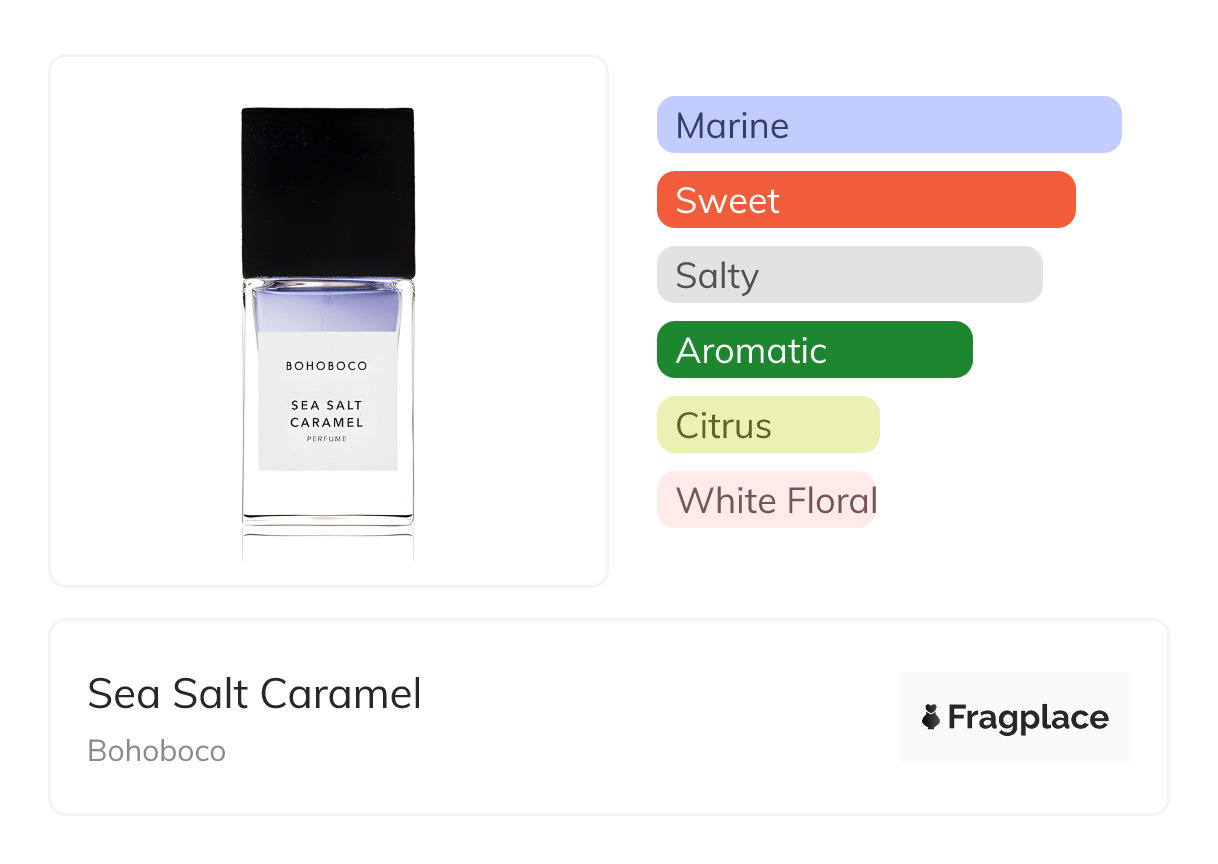This screenshot has height=864, width=1218.
Task: Click 'CARAMEL' line on the bottle label
Action: [327, 422]
